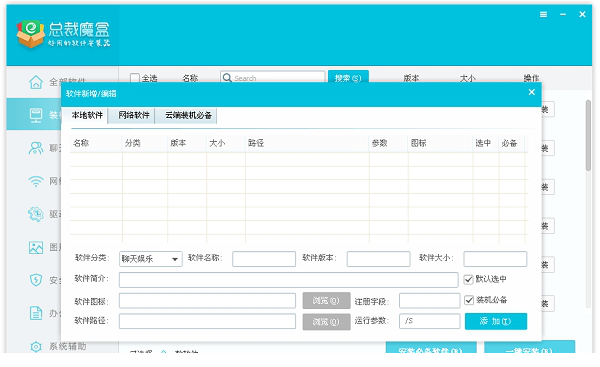Screen dimensions: 600x367
Task: Open the chat people icon category
Action: (36, 148)
